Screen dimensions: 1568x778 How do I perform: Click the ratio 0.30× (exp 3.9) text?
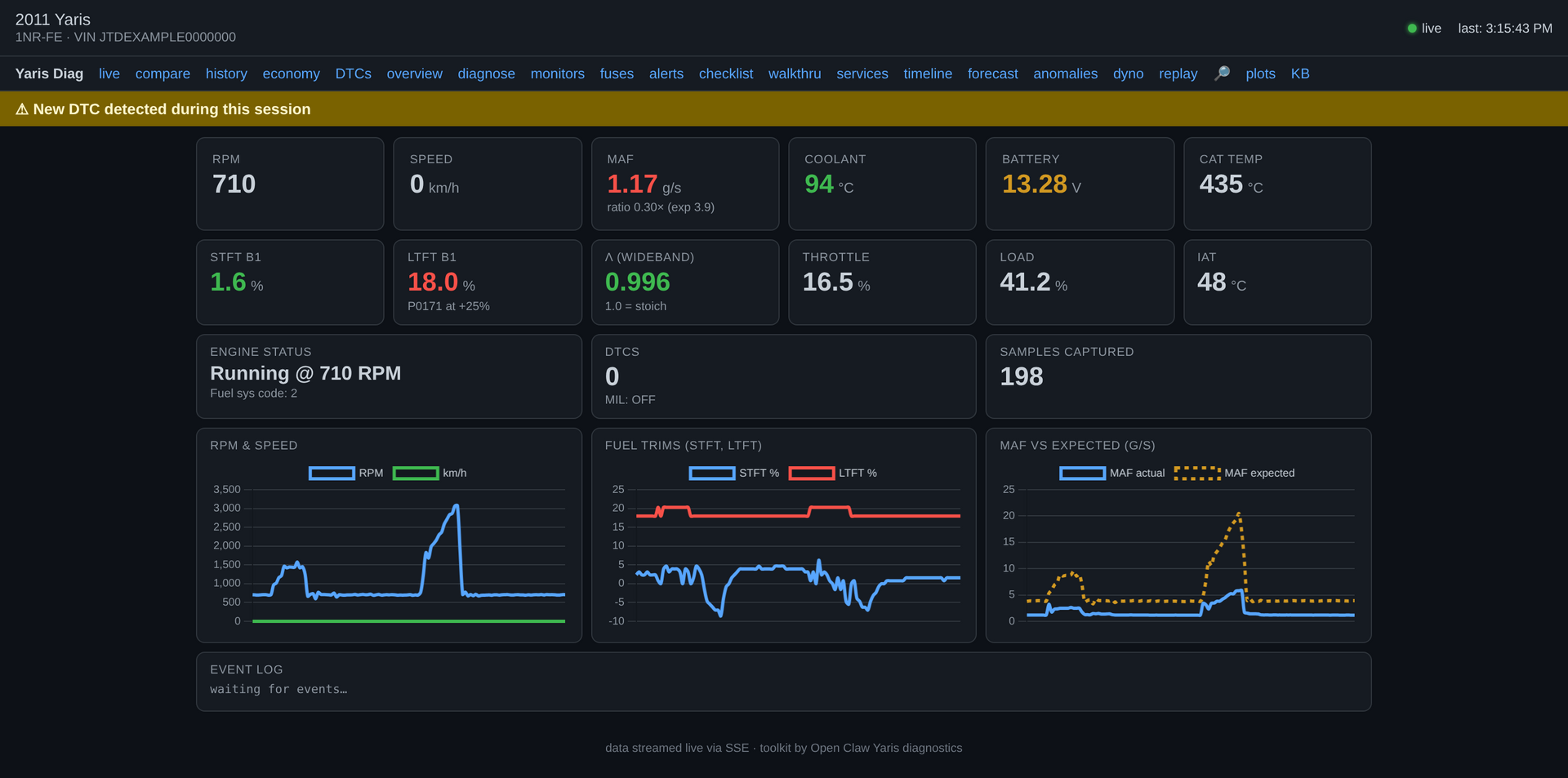click(x=661, y=207)
